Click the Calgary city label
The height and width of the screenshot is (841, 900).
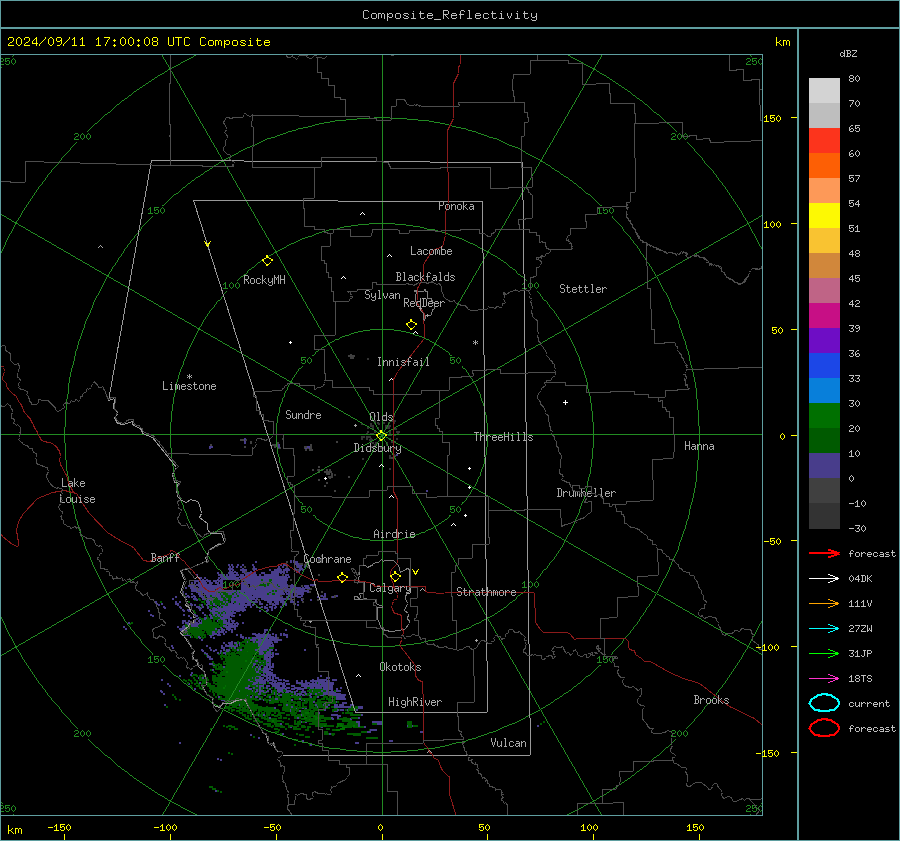tap(390, 588)
